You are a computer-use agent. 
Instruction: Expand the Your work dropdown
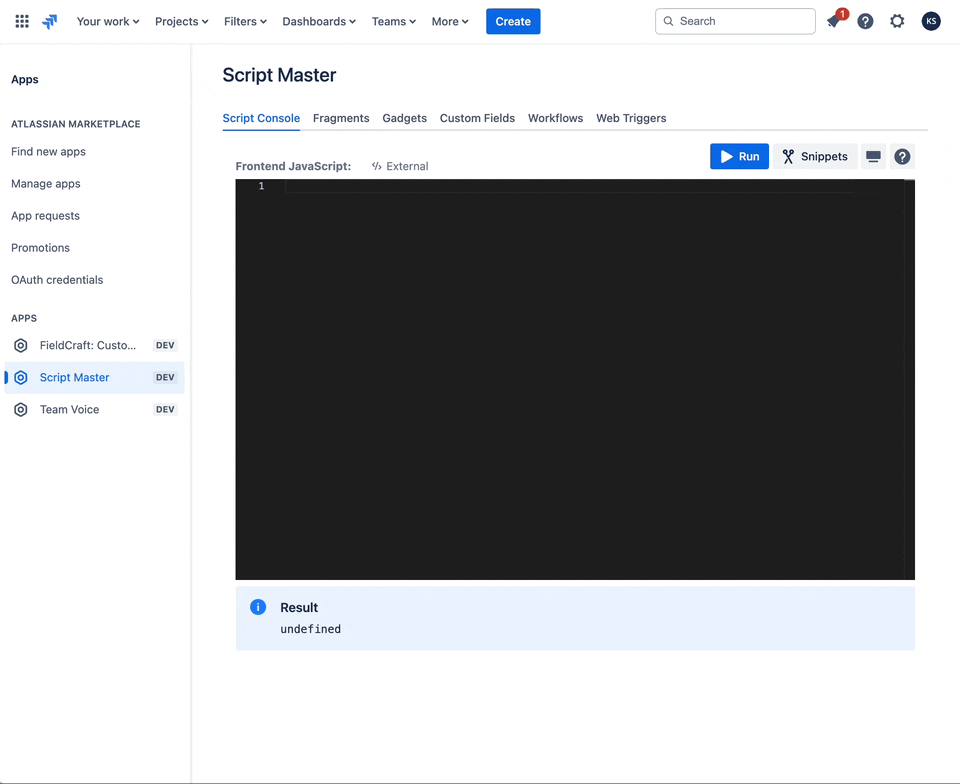coord(108,21)
